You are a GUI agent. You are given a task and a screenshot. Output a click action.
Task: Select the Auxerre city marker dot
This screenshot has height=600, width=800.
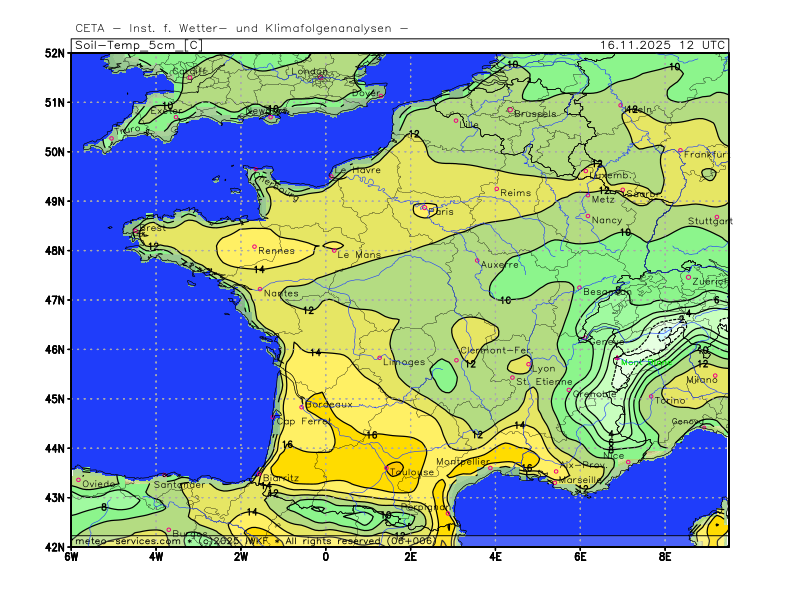point(478,260)
